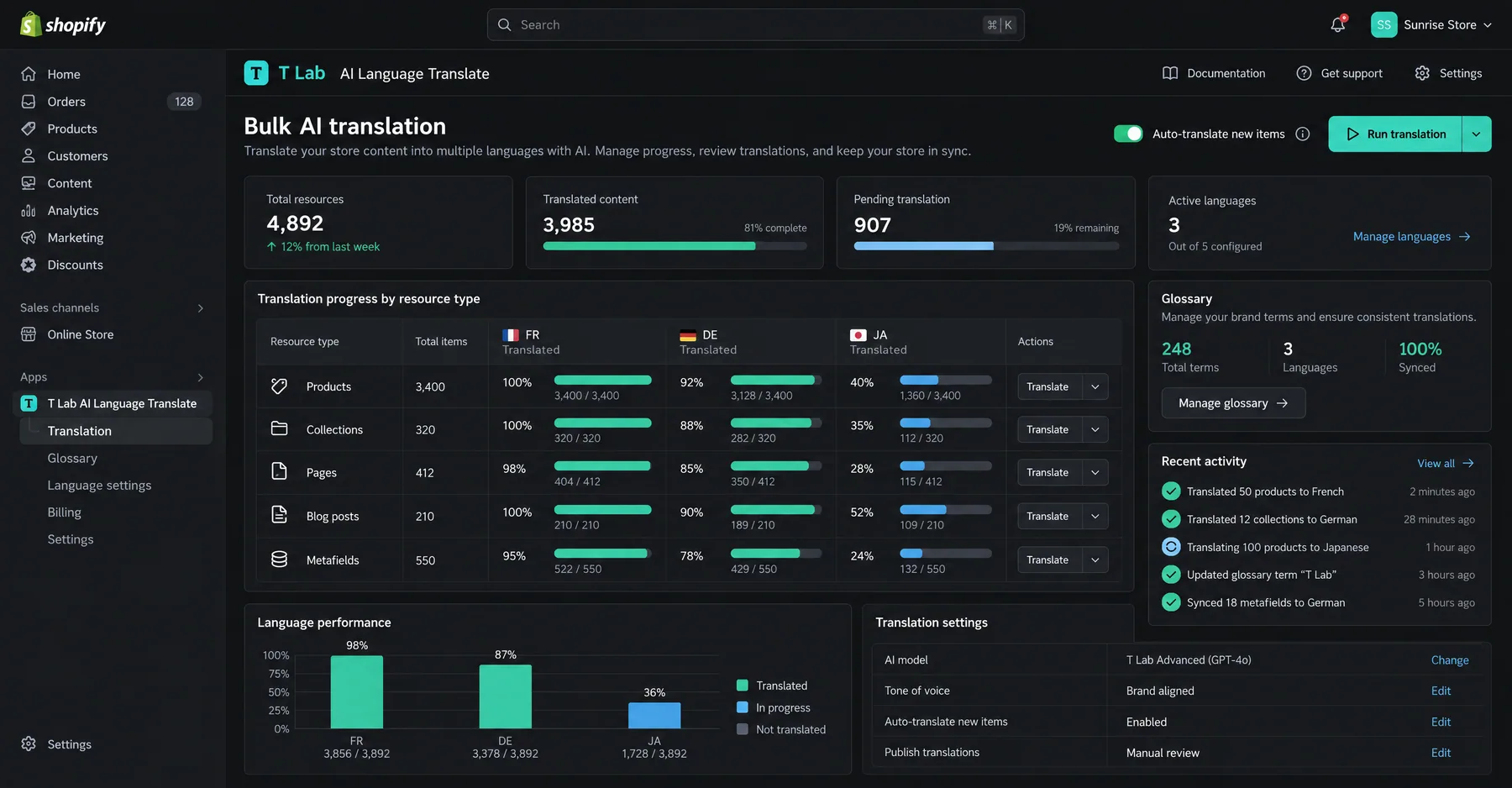The width and height of the screenshot is (1512, 788).
Task: Click the Discounts badge icon
Action: click(x=29, y=265)
